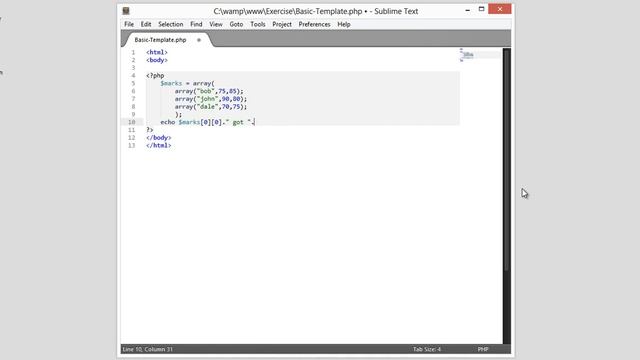
Task: Click the <body> opening tag
Action: 157,60
